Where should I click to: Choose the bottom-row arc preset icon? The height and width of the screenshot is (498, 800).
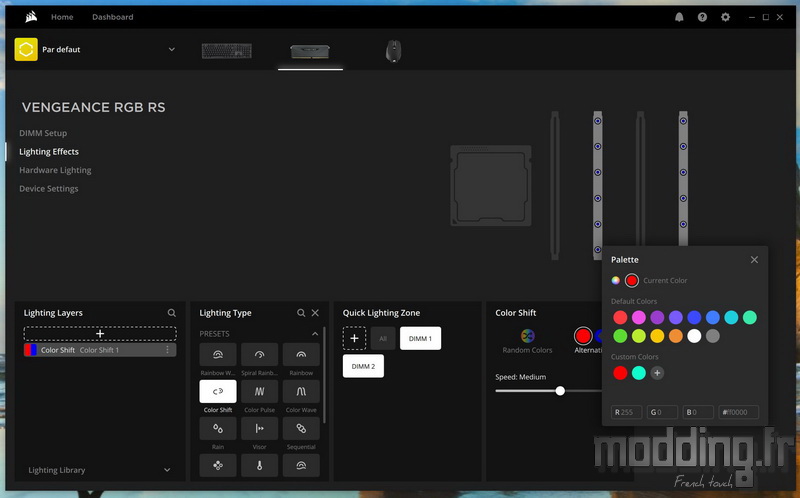[x=301, y=465]
